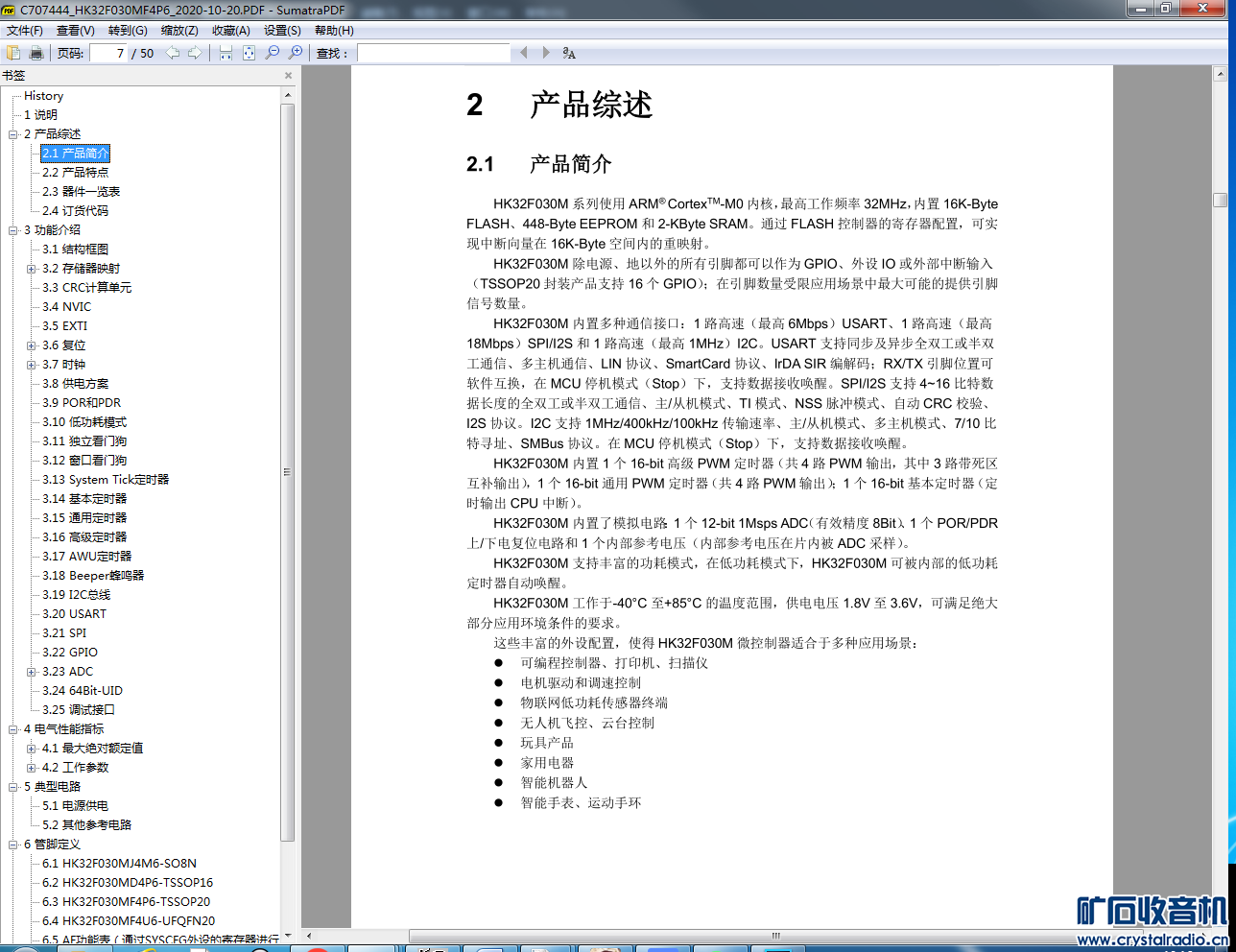Viewport: 1236px width, 952px height.
Task: Click the horizontal scrollbar left arrow
Action: click(309, 936)
